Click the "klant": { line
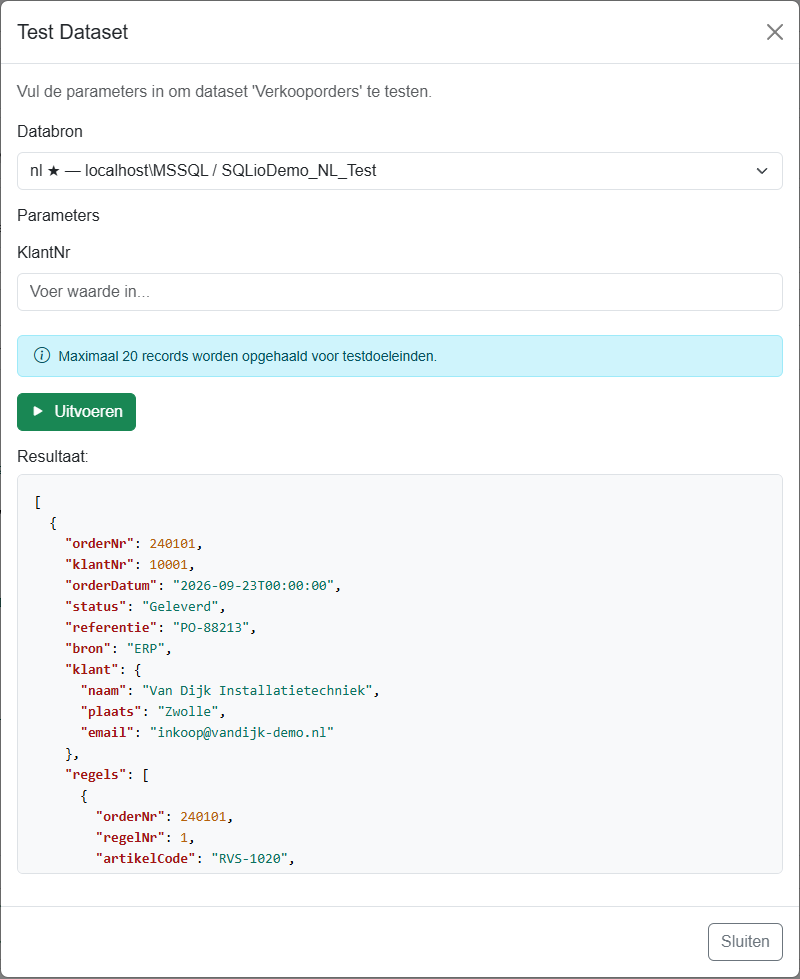The height and width of the screenshot is (979, 800). [103, 669]
